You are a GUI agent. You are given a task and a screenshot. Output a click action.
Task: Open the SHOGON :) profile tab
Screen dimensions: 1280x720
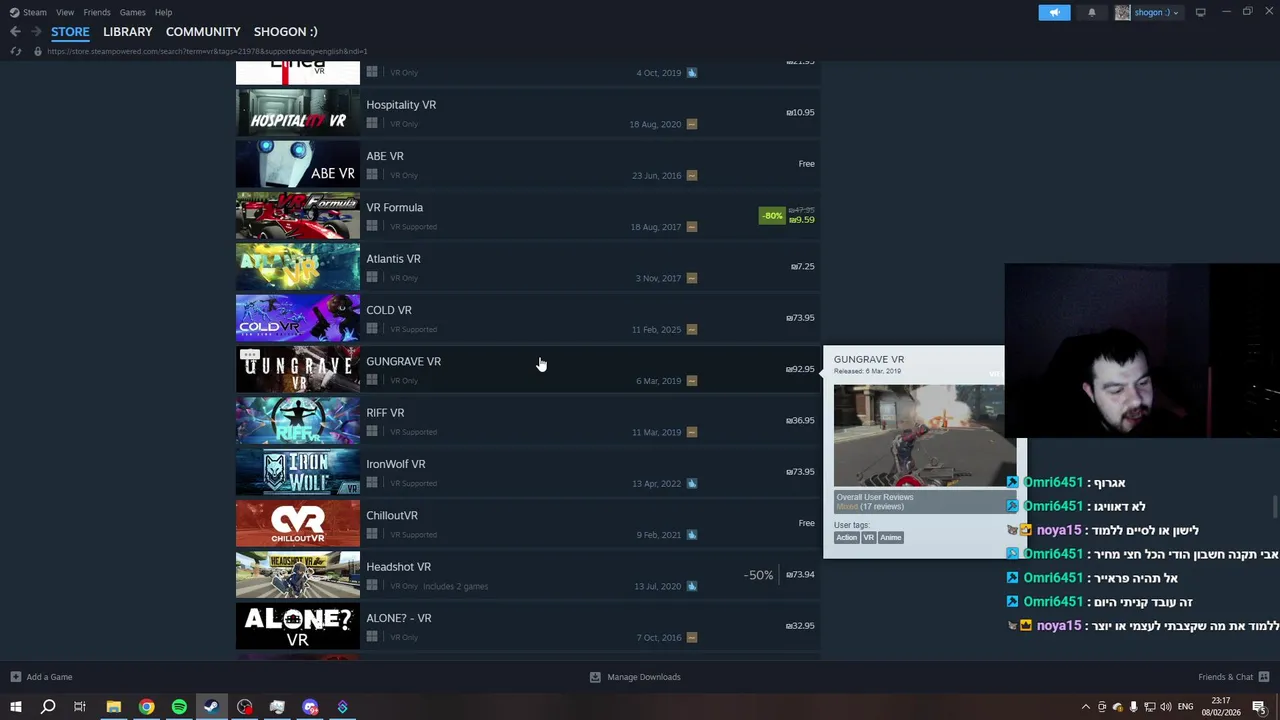click(x=286, y=31)
